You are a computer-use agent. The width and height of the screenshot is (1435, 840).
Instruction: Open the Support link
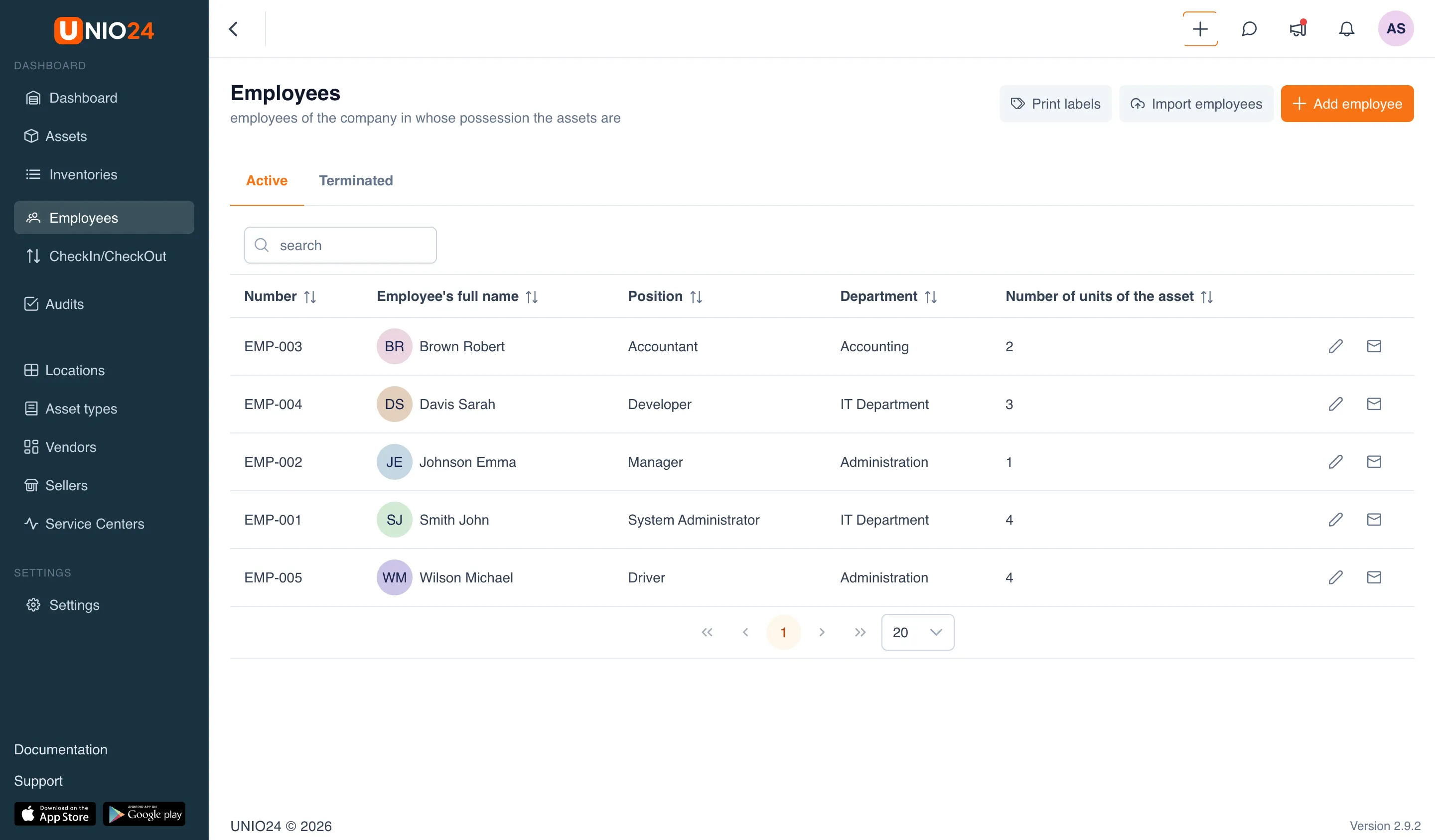pos(38,781)
